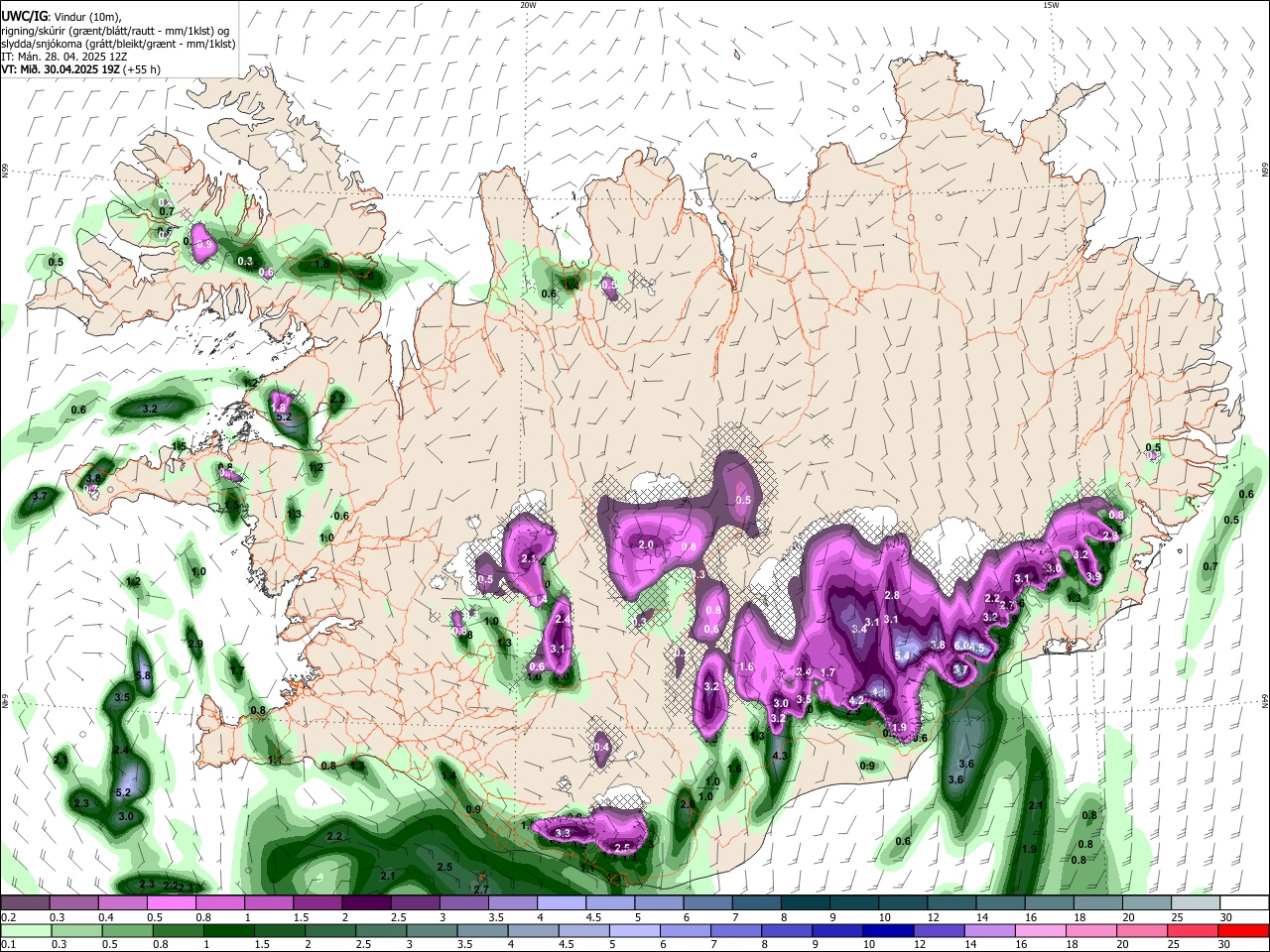
Task: Pick the dark purple snow swatch for 2–2.5
Action: point(366,903)
